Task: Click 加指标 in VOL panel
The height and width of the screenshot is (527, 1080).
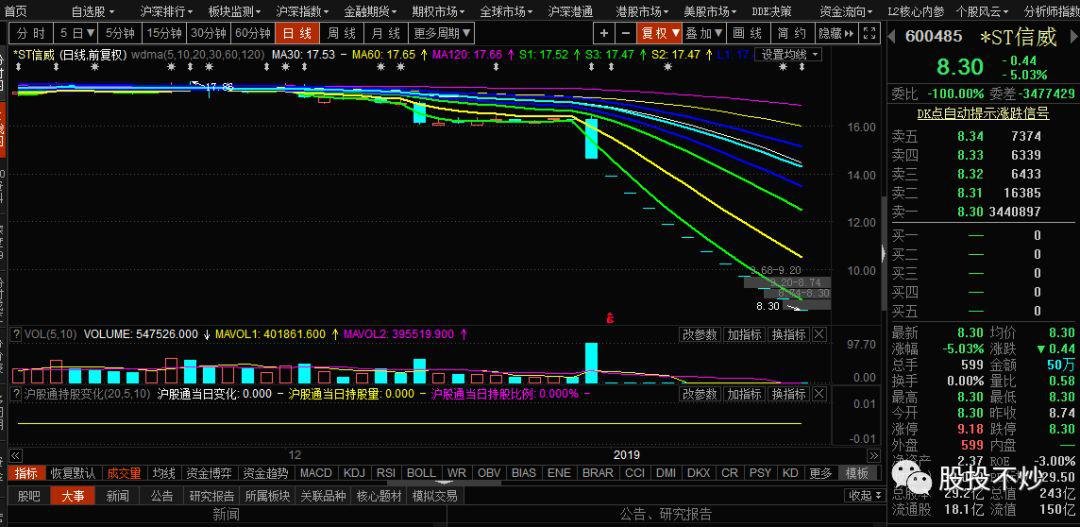Action: [x=745, y=334]
